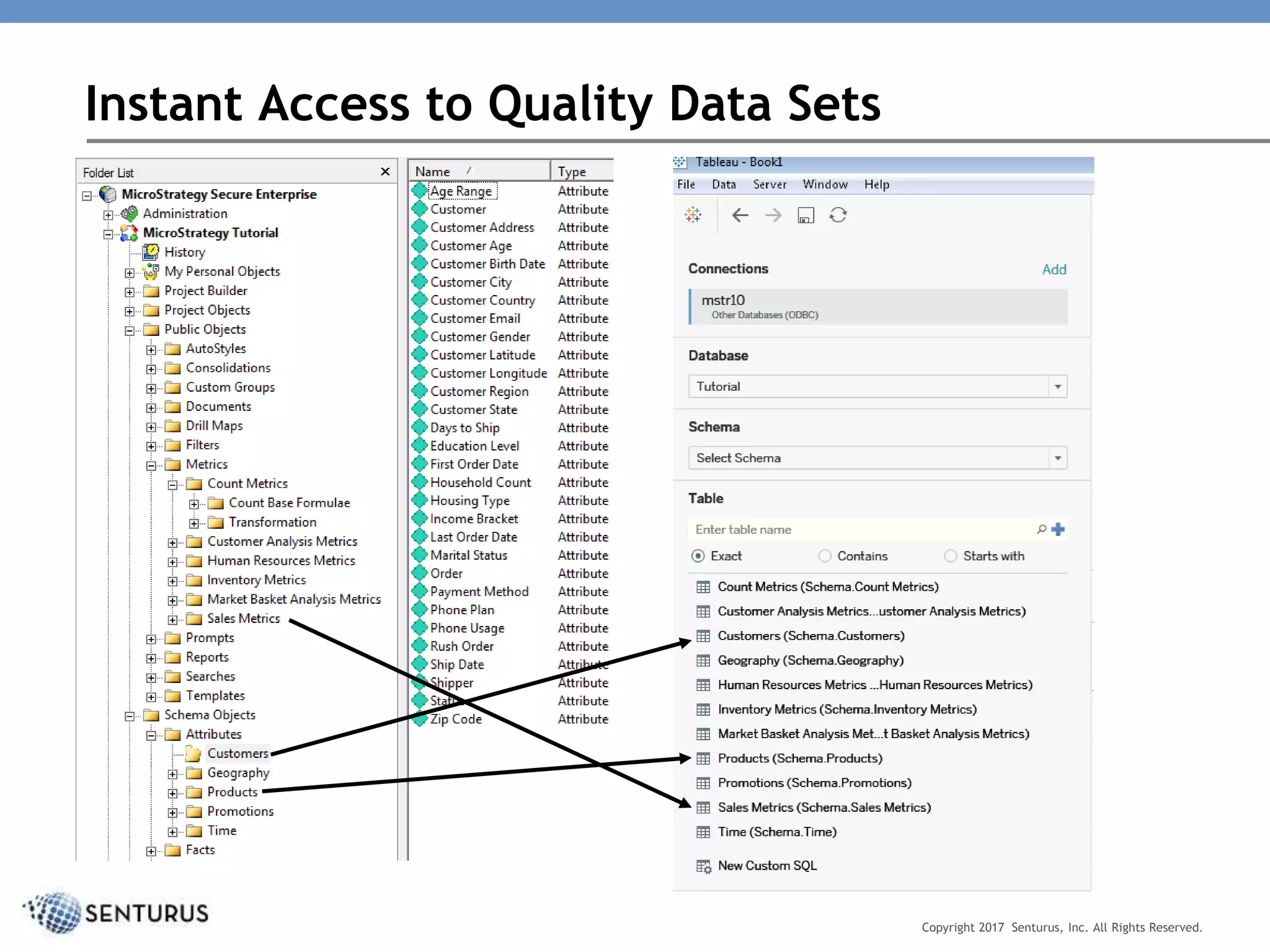This screenshot has height=952, width=1270.
Task: Click the Tableau start page logo icon
Action: click(693, 215)
